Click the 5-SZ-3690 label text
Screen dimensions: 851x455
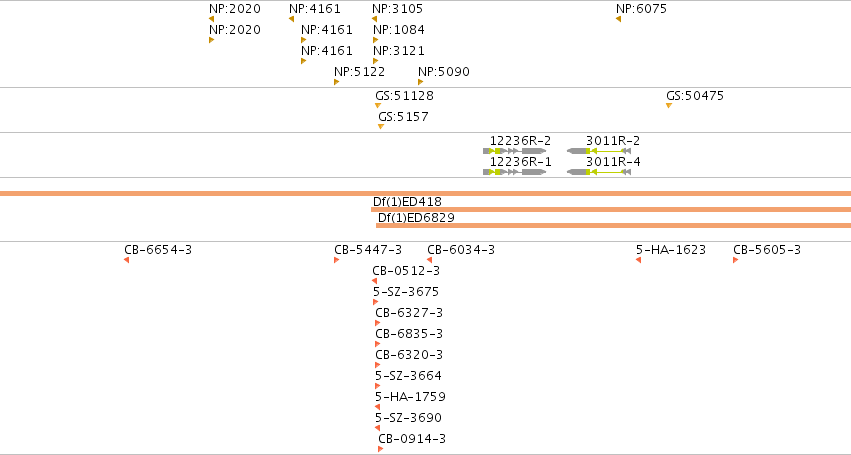coord(408,418)
